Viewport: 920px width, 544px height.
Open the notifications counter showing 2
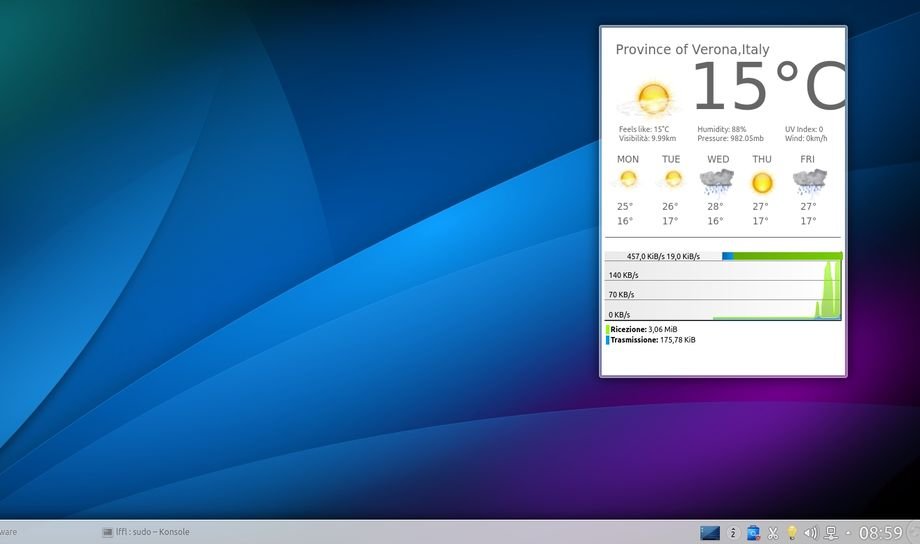point(733,533)
